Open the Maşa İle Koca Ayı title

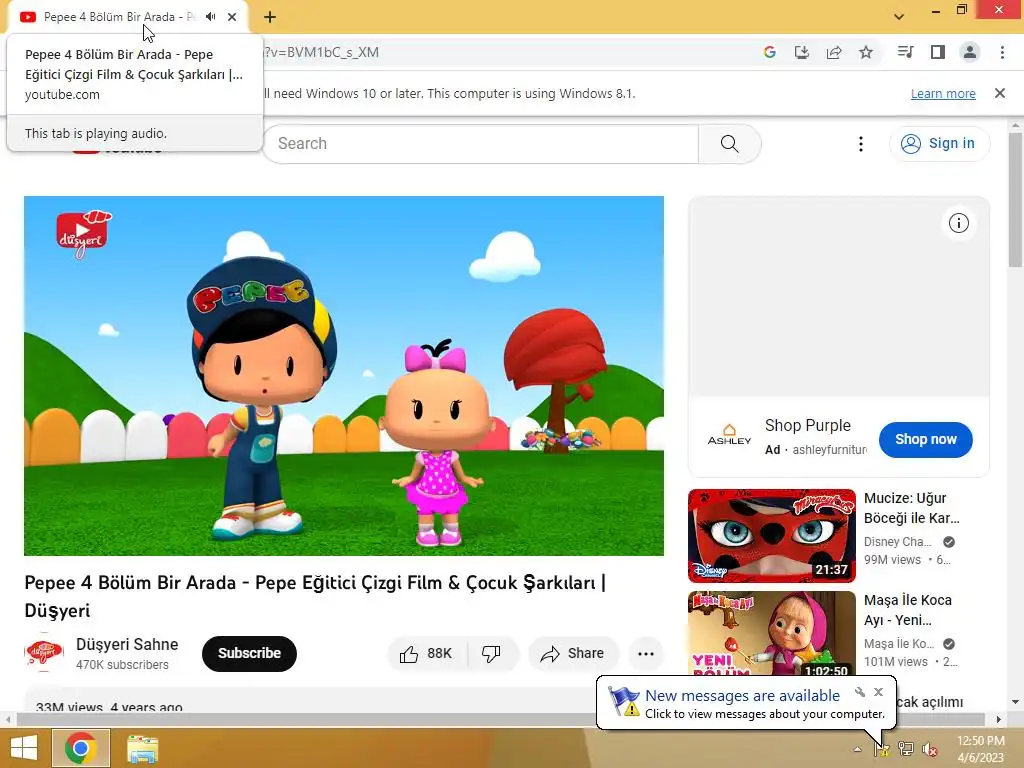coord(908,610)
